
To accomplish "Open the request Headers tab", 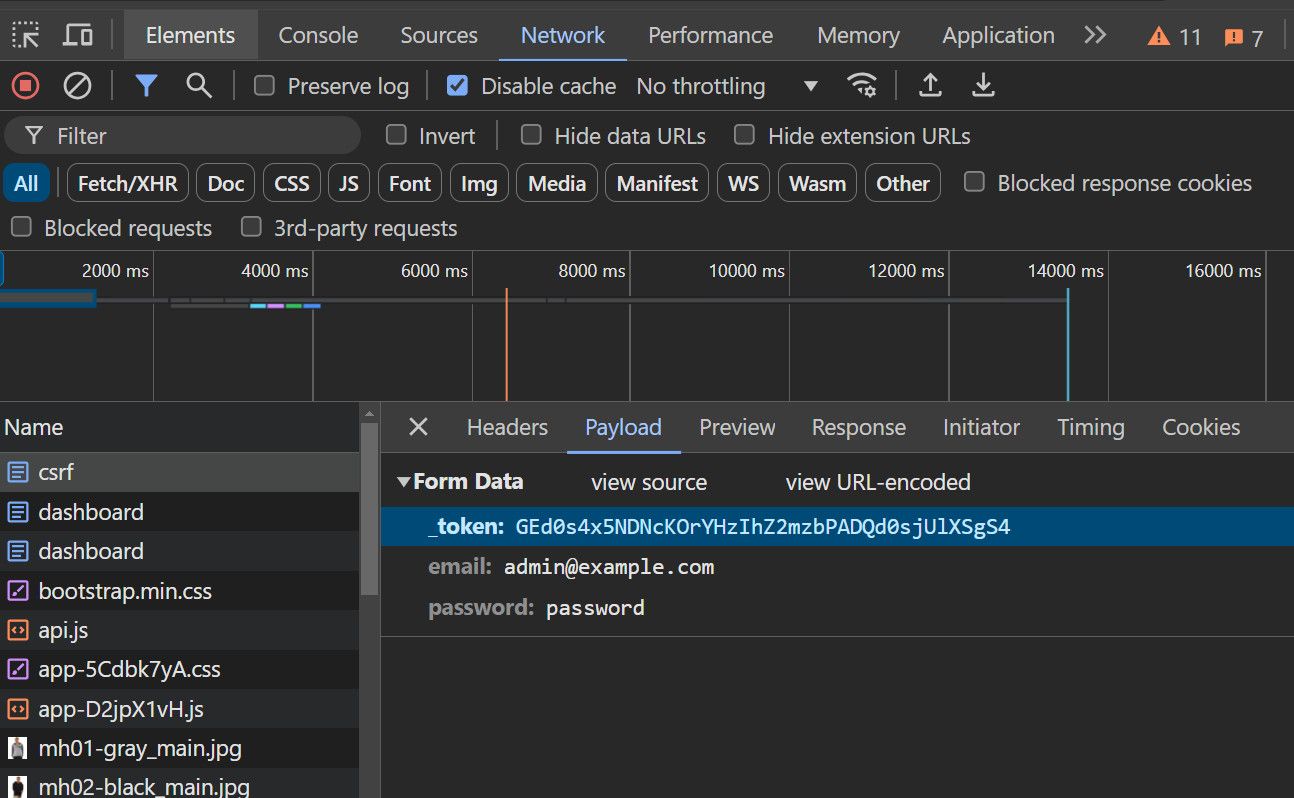I will coord(507,427).
